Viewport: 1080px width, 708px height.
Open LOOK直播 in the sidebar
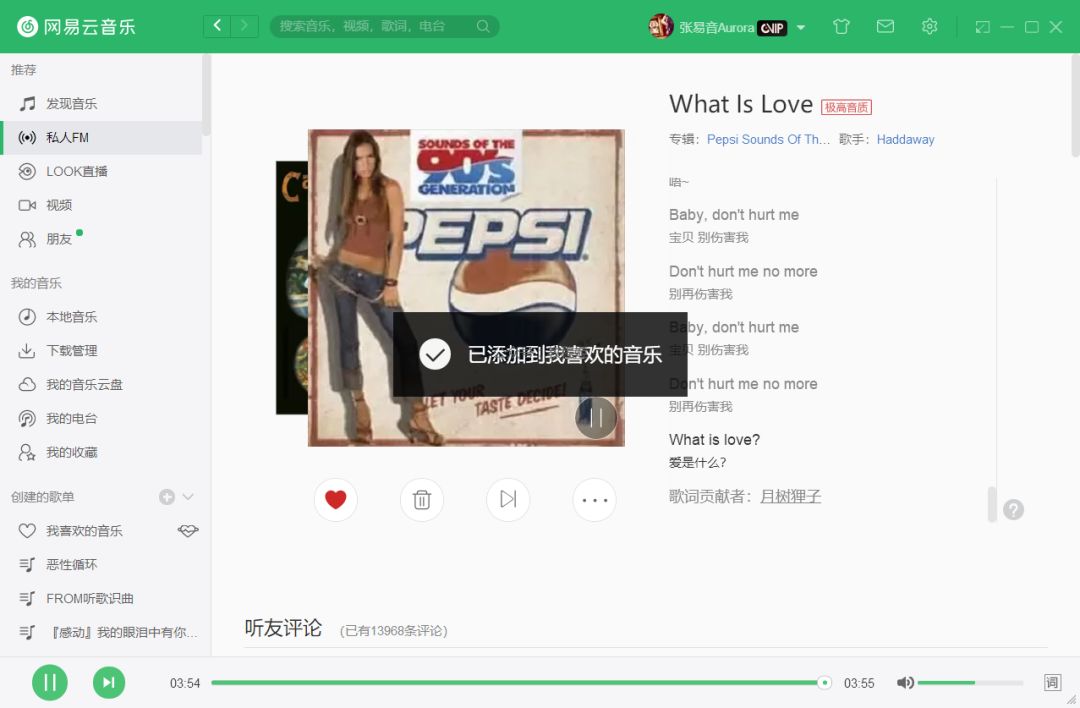(101, 171)
